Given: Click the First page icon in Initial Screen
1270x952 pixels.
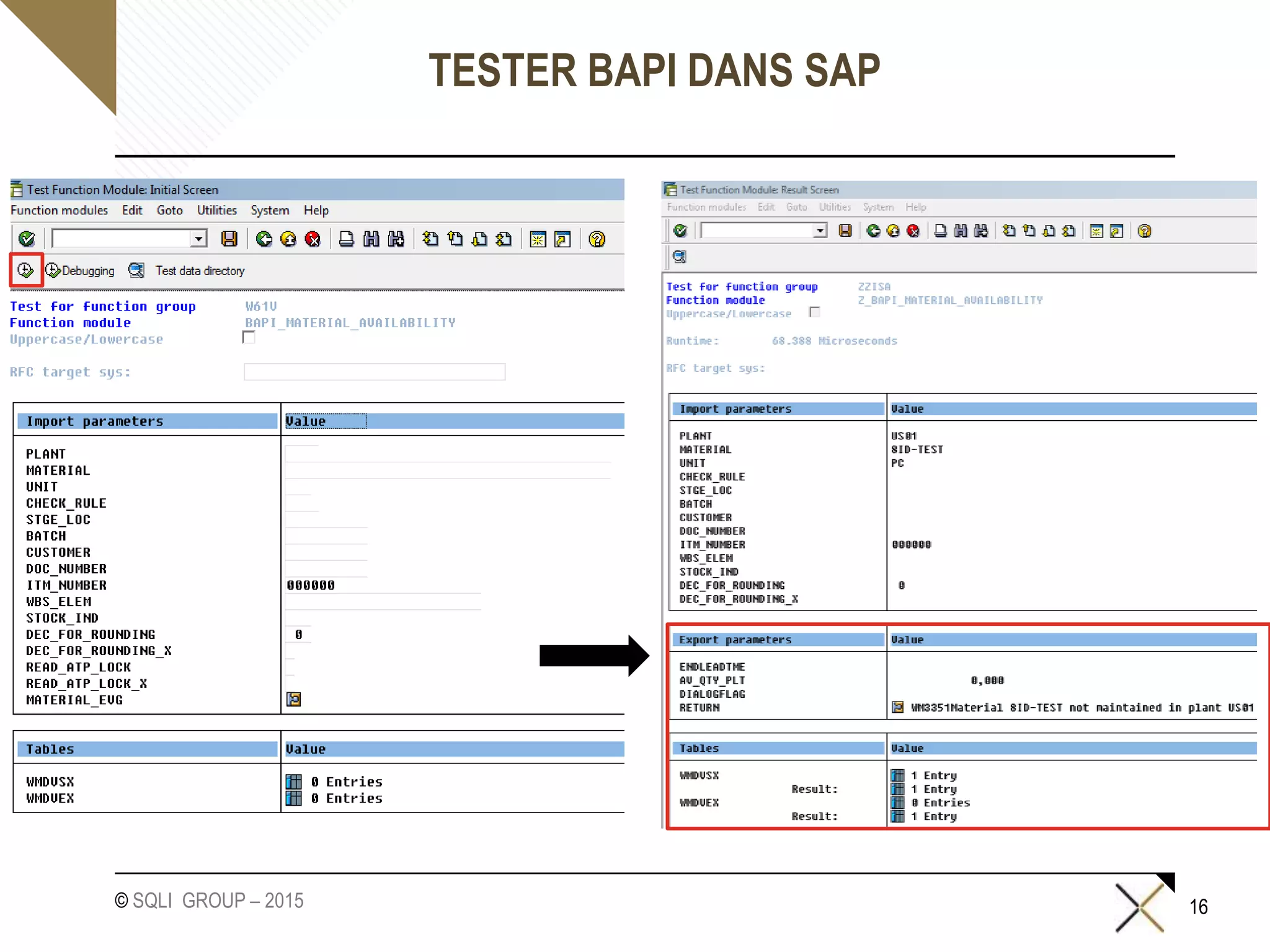Looking at the screenshot, I should click(x=430, y=239).
